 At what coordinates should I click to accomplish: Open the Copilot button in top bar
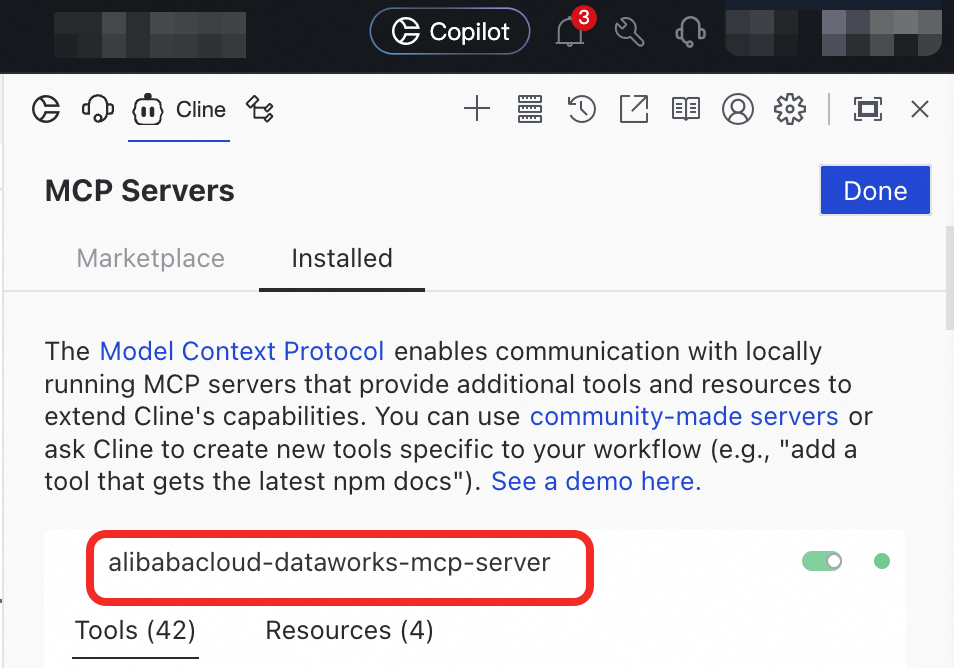450,31
